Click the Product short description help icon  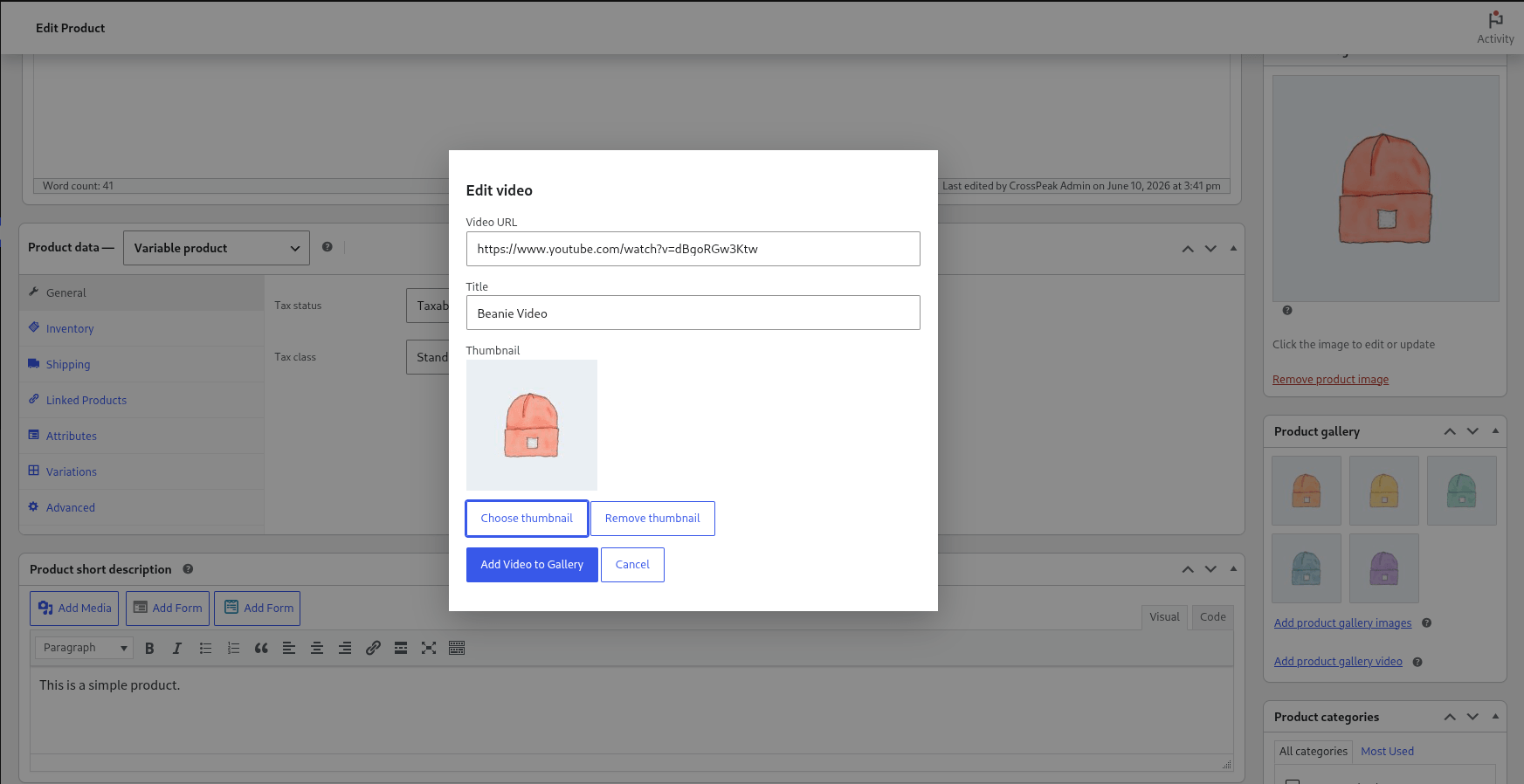188,569
